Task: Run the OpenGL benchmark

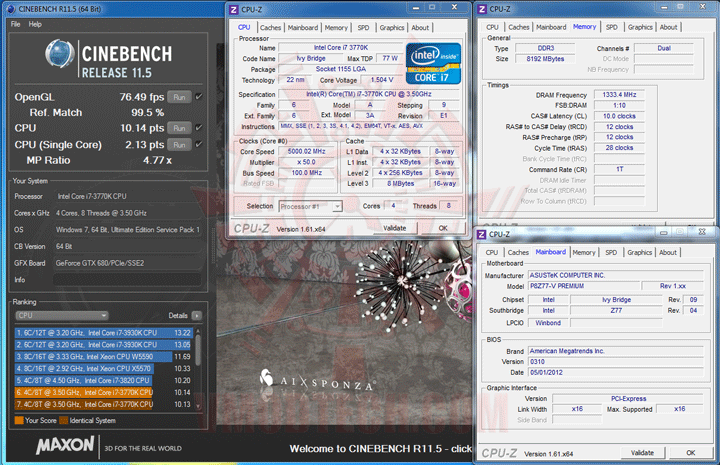Action: [179, 97]
